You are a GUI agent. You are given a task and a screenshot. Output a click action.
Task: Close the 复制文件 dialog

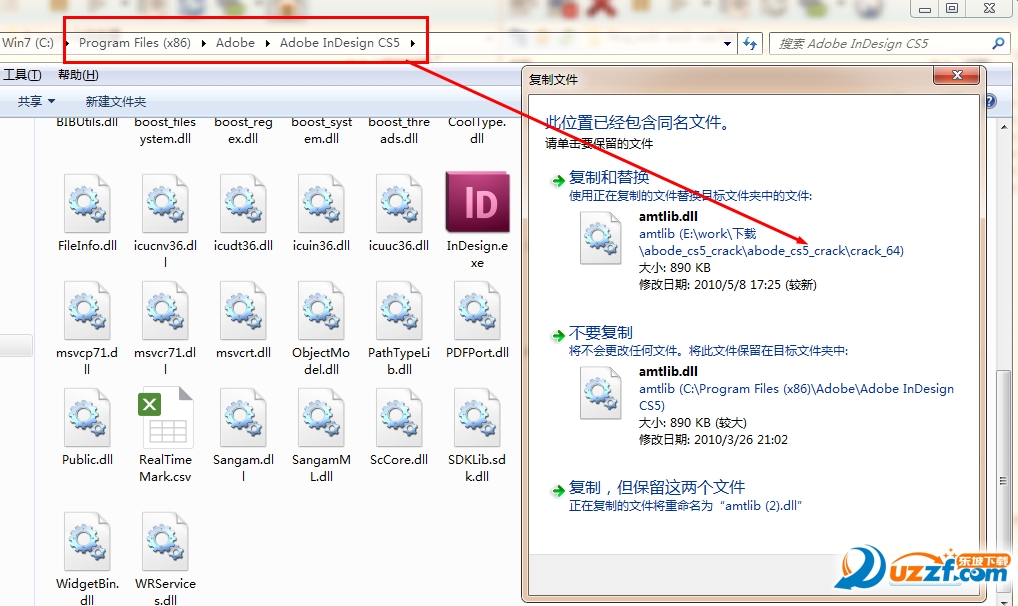[x=956, y=75]
